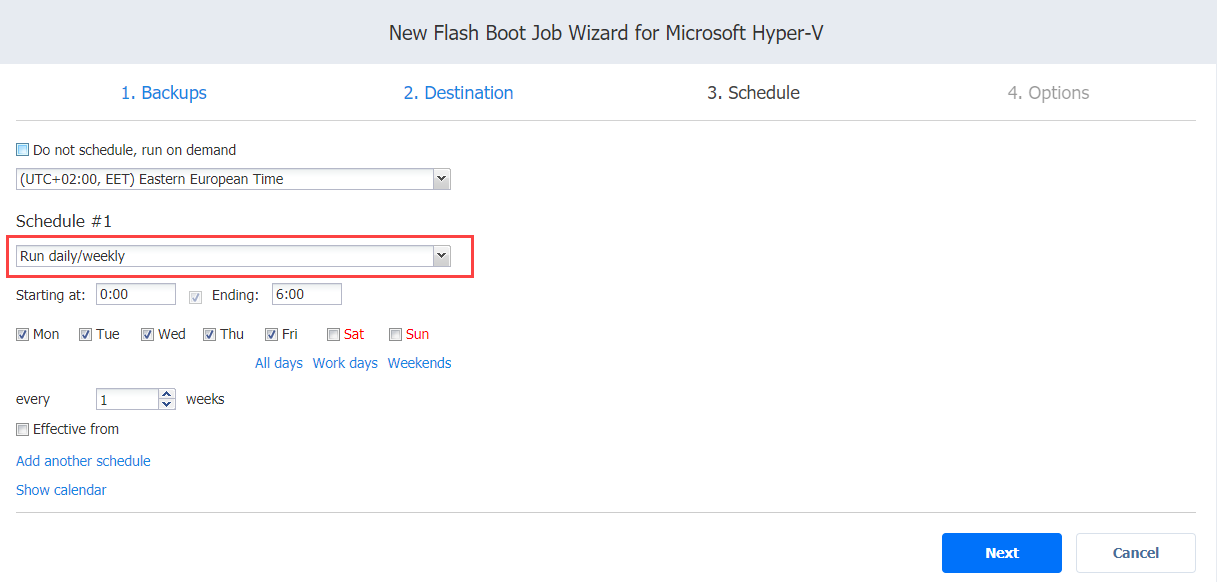Viewport: 1217px width, 582px height.
Task: Enable the Sun checkbox
Action: coord(395,335)
